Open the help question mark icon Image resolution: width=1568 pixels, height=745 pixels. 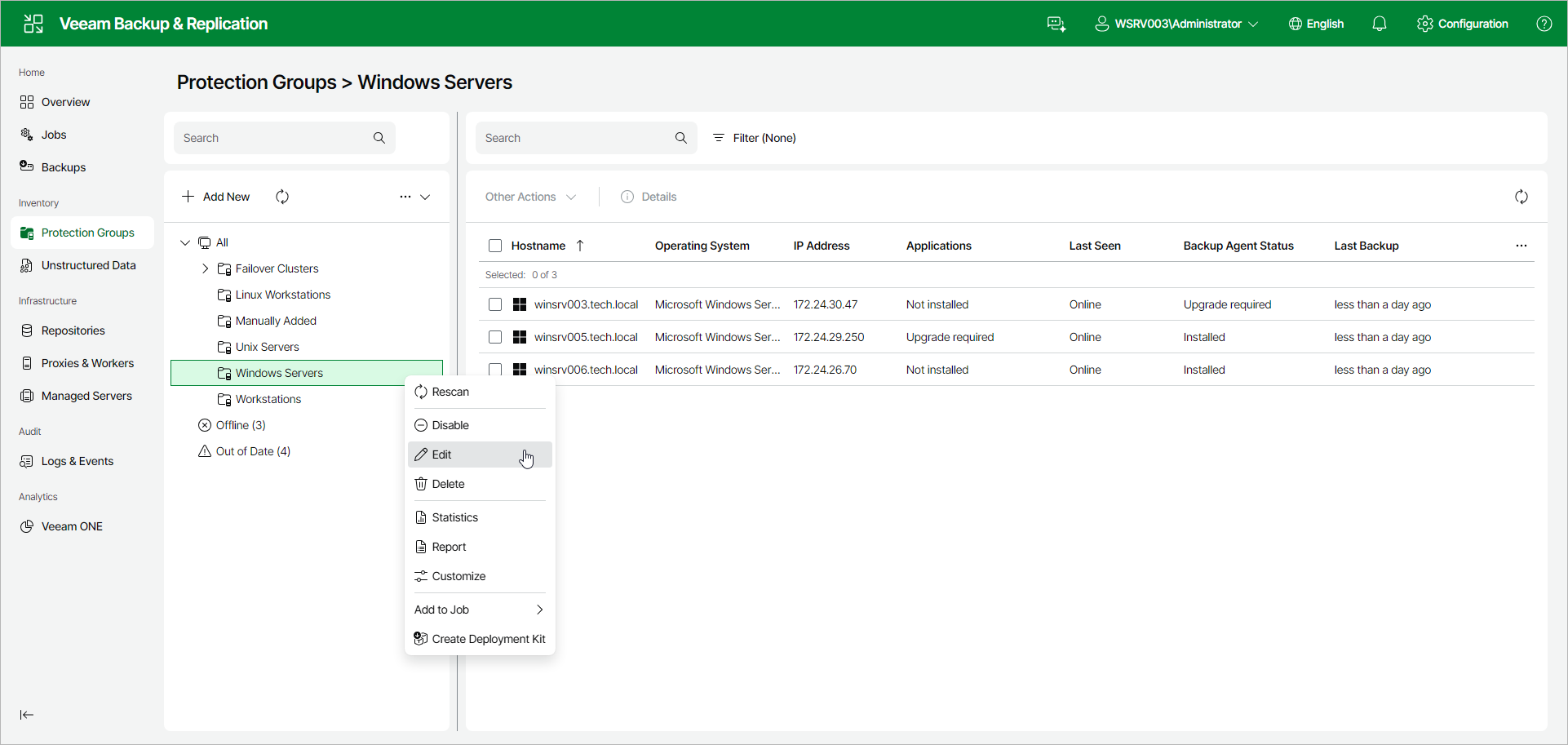(1544, 24)
